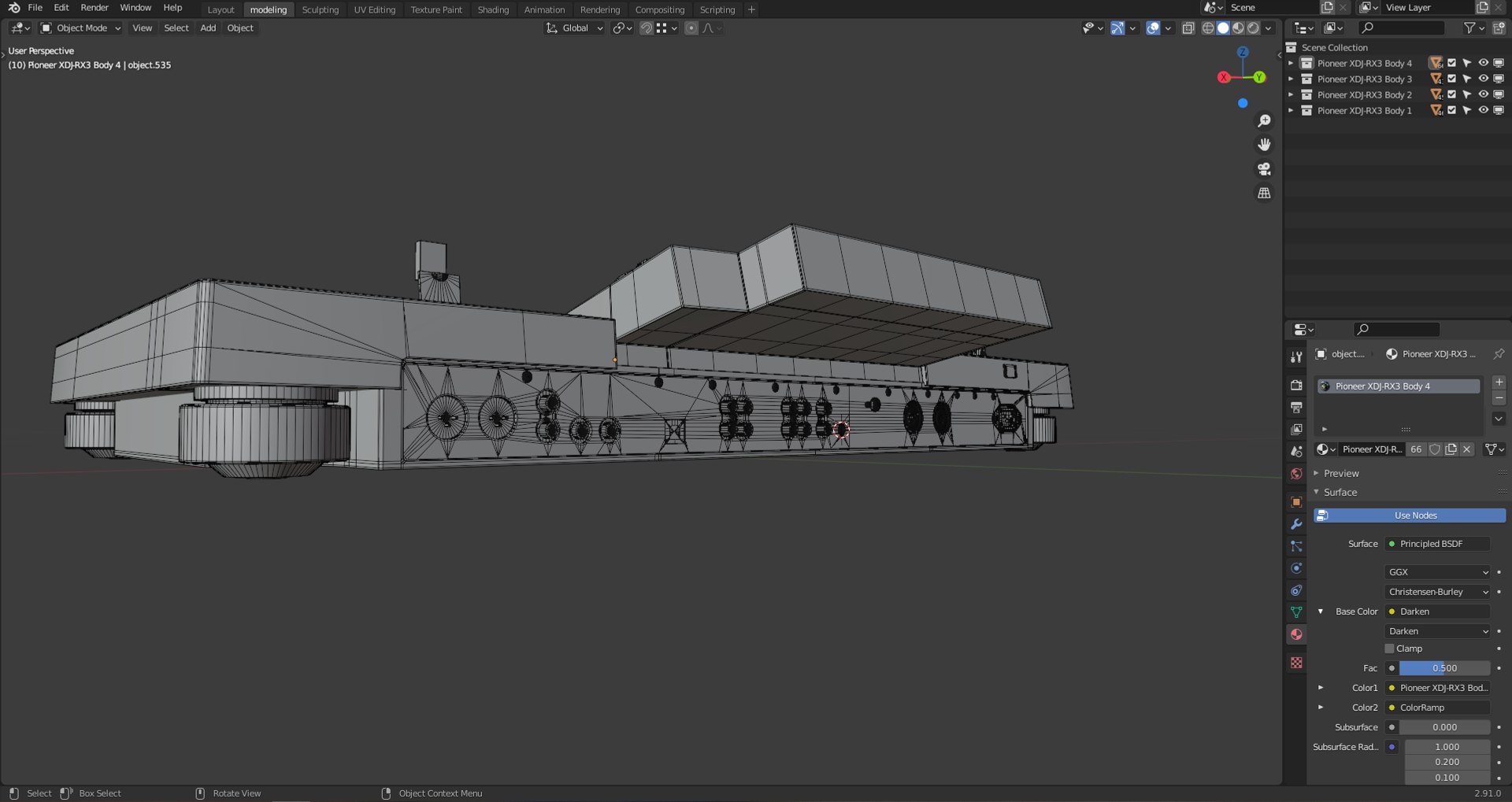This screenshot has height=802, width=1512.
Task: Toggle X-ray display icon
Action: [x=1188, y=28]
